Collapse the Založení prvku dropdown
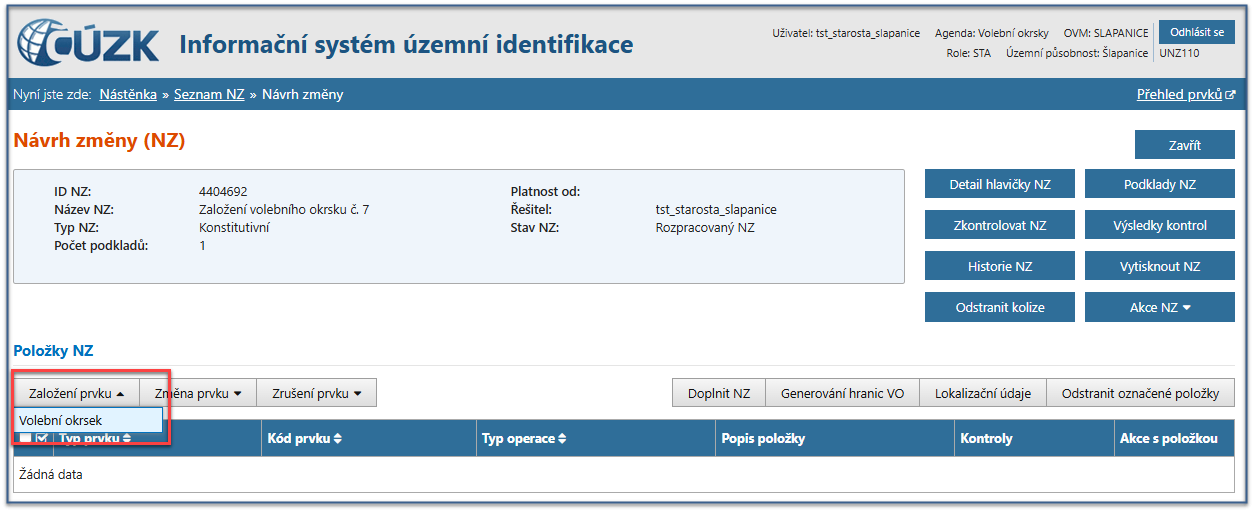This screenshot has width=1254, height=512. coord(76,393)
